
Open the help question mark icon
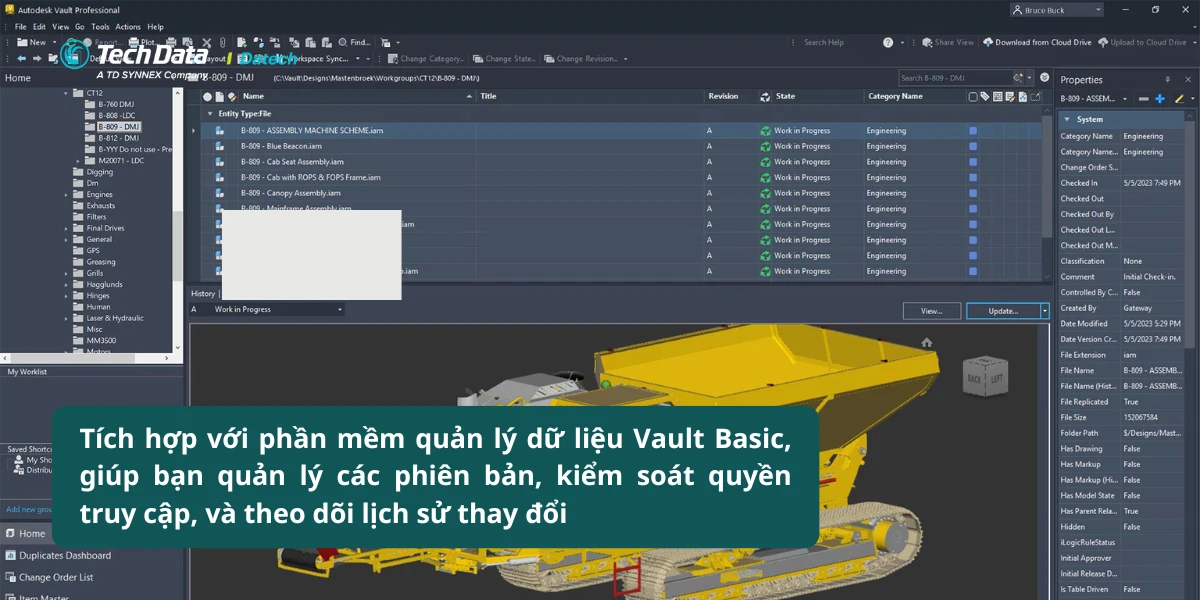tap(888, 42)
